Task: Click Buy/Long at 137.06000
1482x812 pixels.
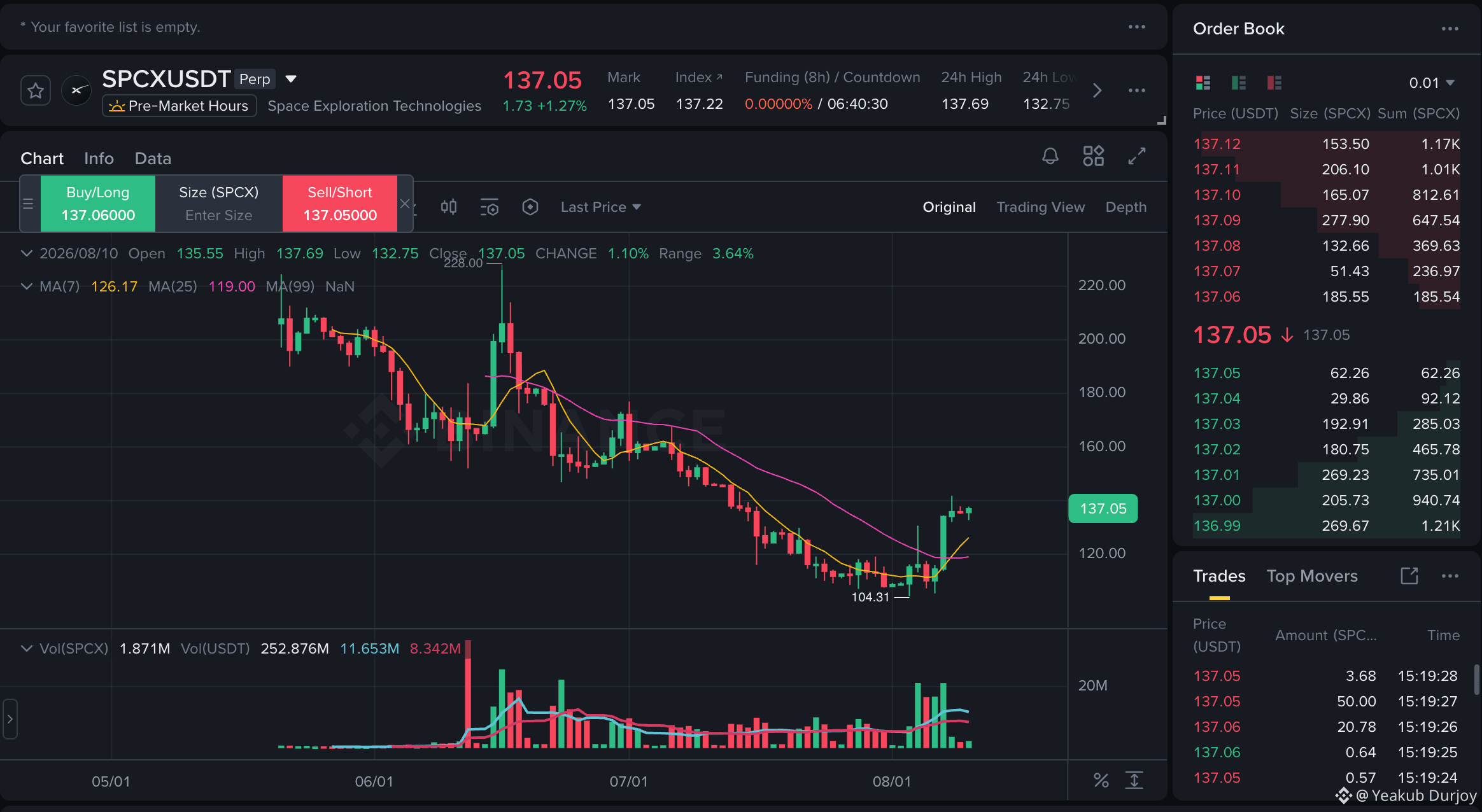Action: coord(98,204)
